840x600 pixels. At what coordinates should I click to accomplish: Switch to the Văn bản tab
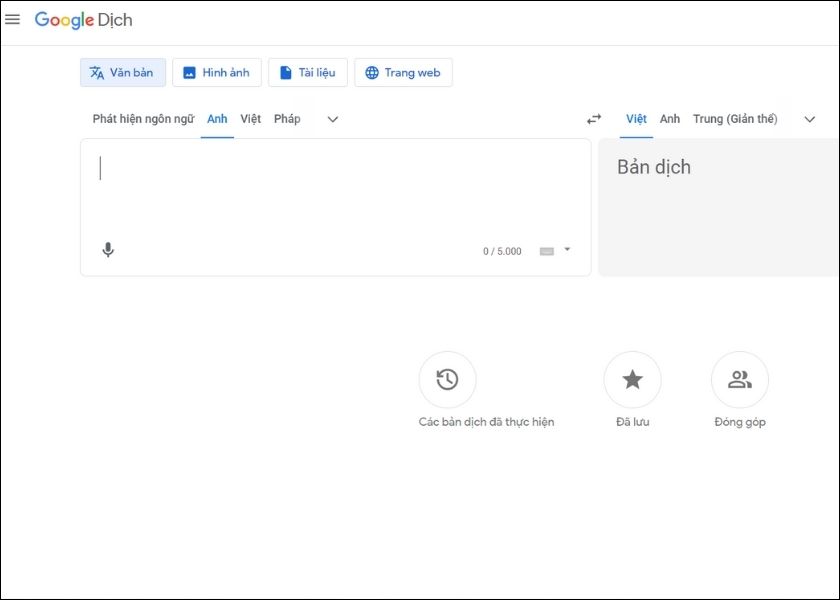tap(122, 72)
